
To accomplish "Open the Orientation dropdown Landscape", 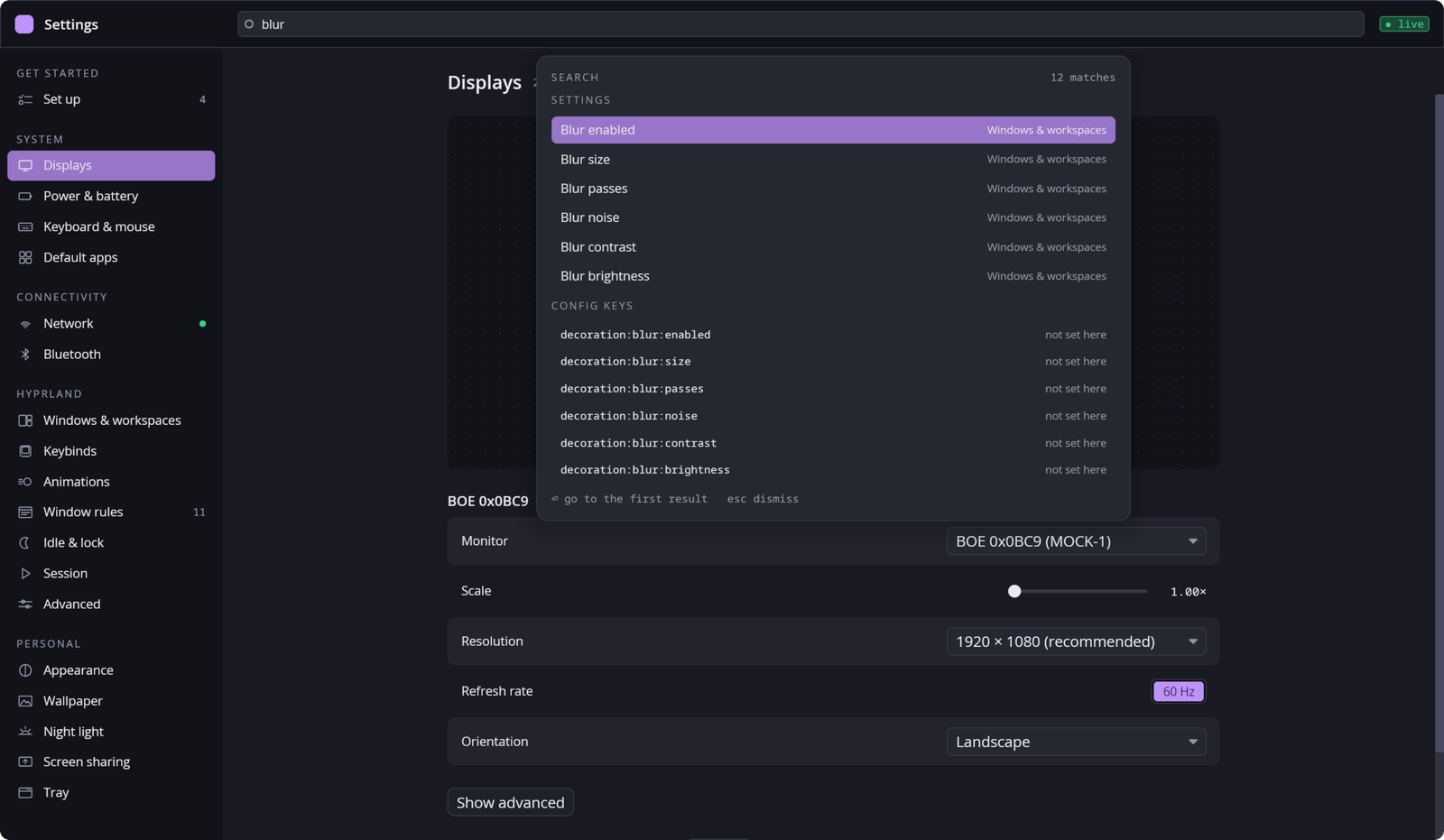I will tap(1076, 742).
